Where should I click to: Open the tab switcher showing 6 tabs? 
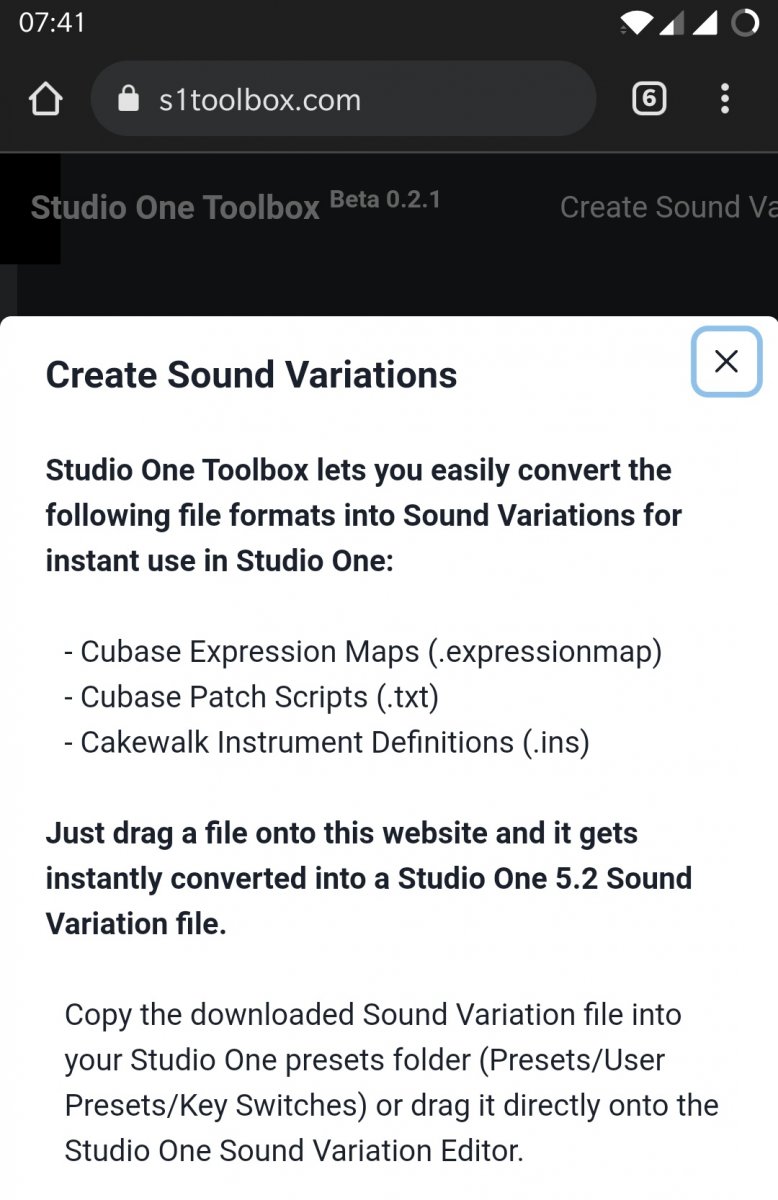click(x=649, y=99)
